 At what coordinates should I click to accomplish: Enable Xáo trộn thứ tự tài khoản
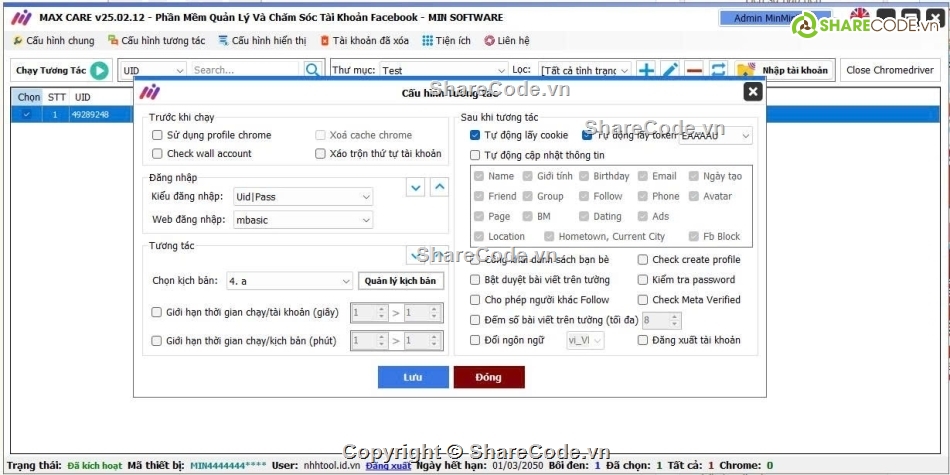pyautogui.click(x=321, y=154)
